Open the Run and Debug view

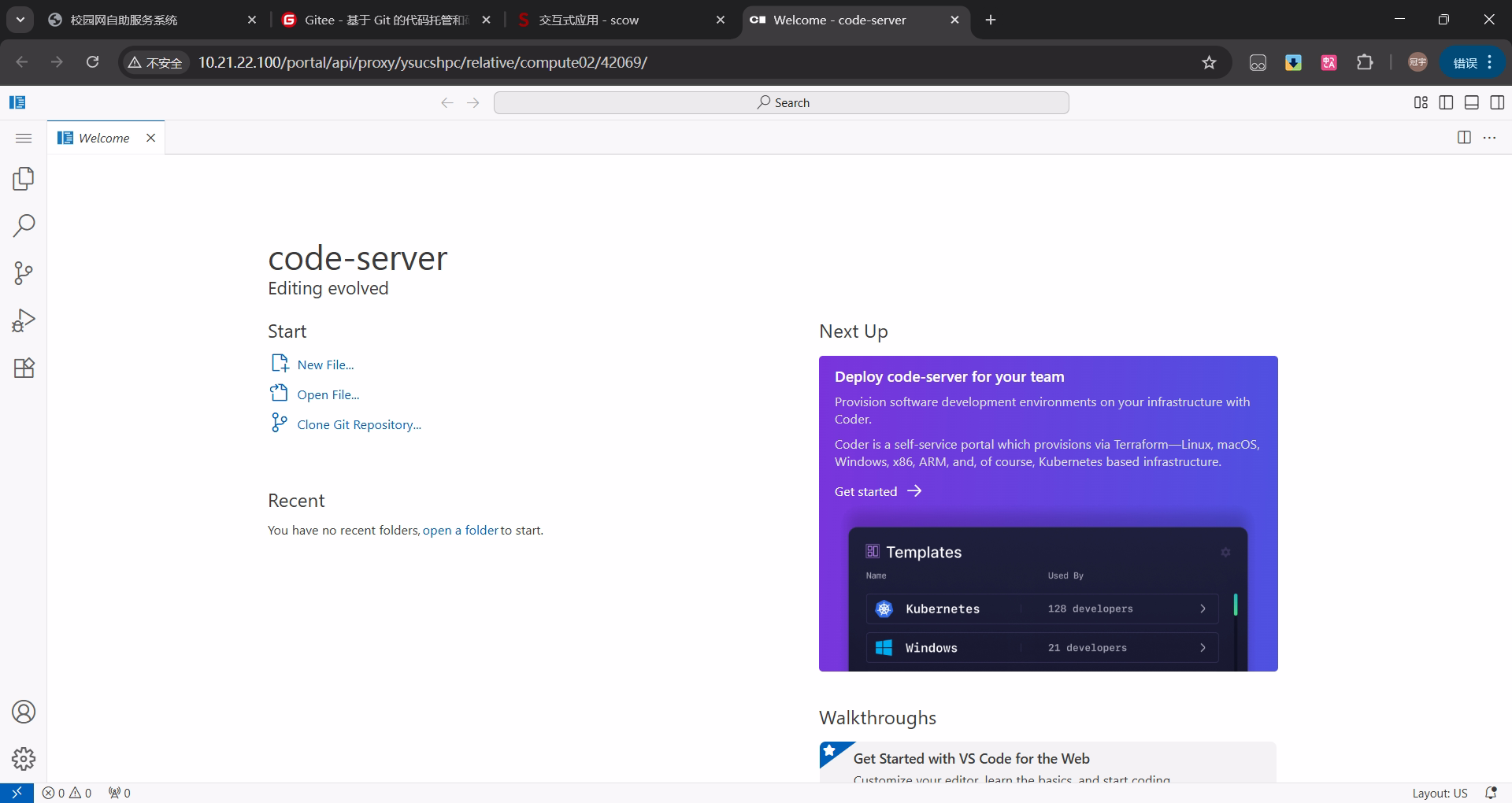pyautogui.click(x=23, y=320)
